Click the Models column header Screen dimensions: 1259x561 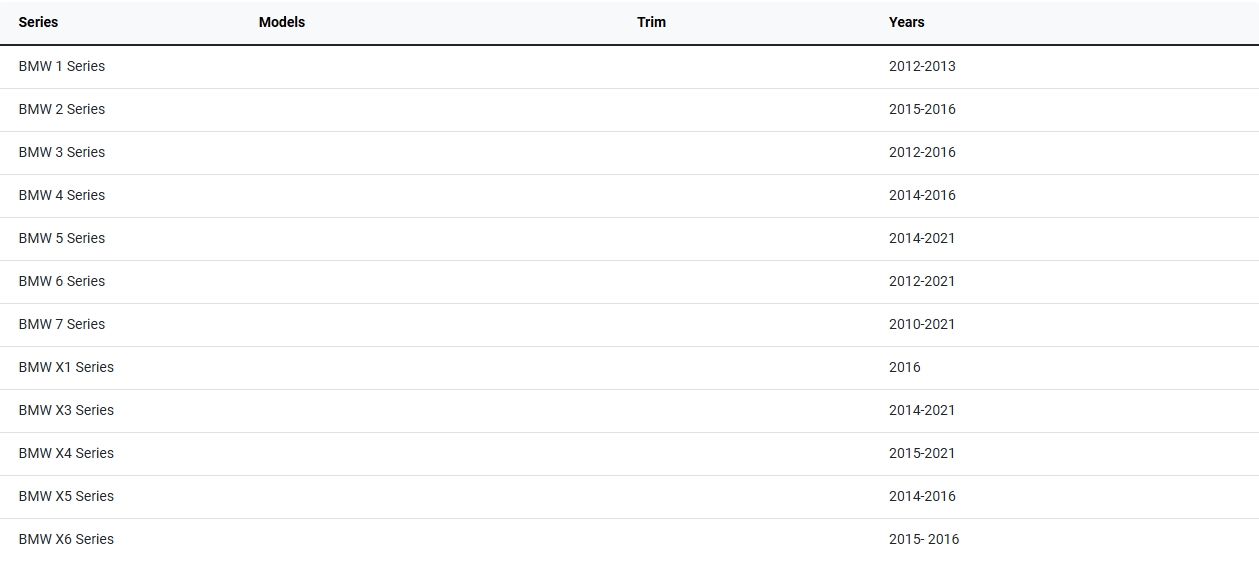point(281,22)
